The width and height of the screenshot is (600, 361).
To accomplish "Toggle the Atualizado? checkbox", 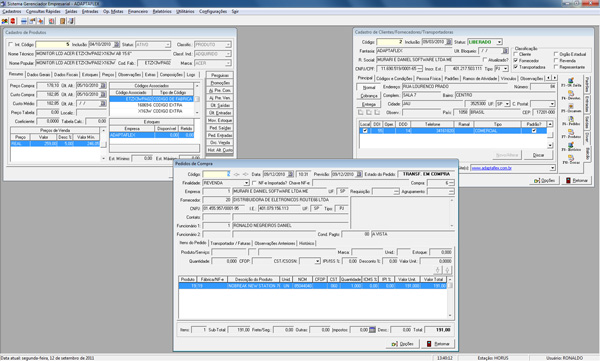I will point(485,60).
